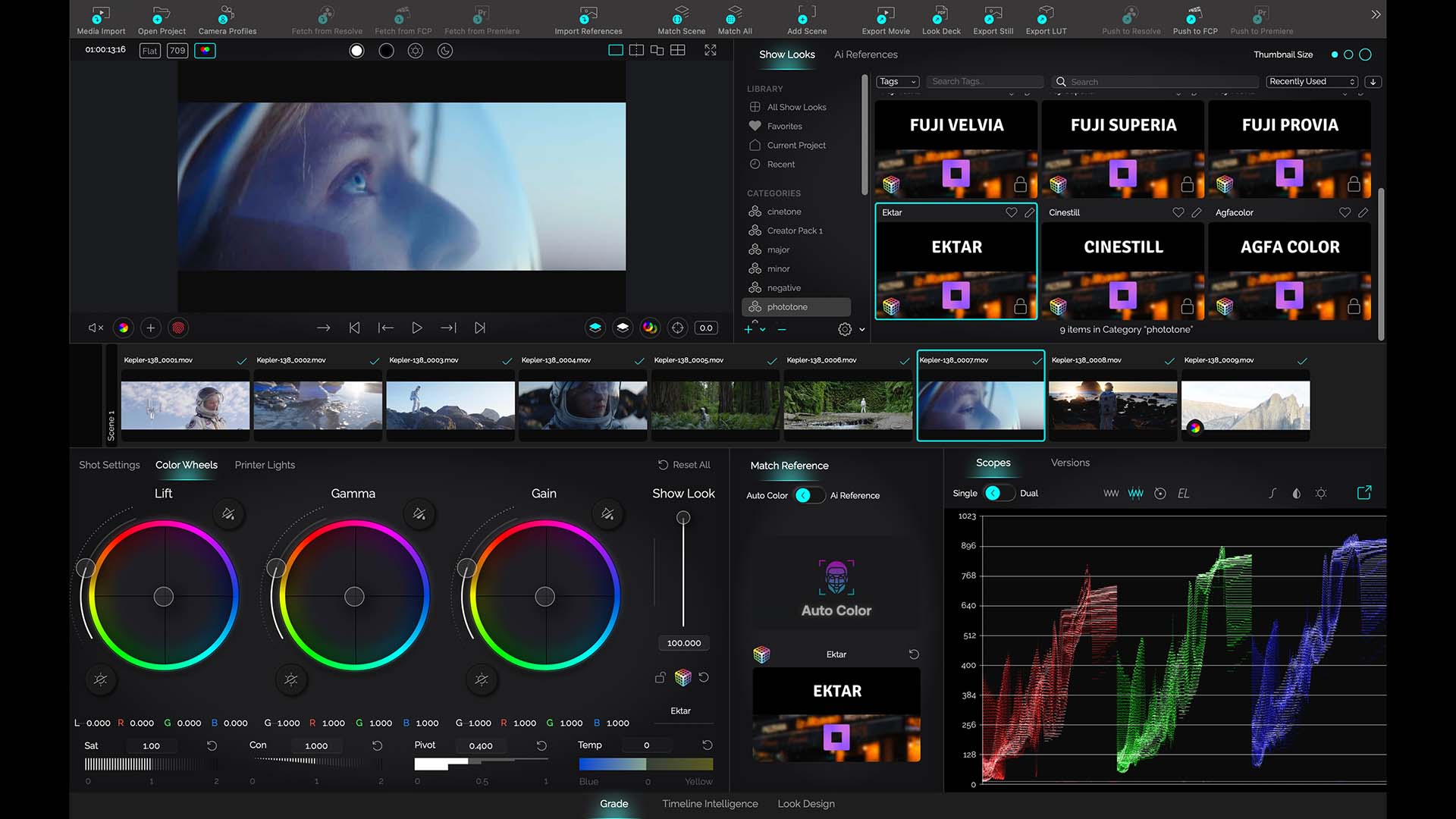1456x819 pixels.
Task: Open the settings gear below the categories list
Action: pyautogui.click(x=844, y=329)
